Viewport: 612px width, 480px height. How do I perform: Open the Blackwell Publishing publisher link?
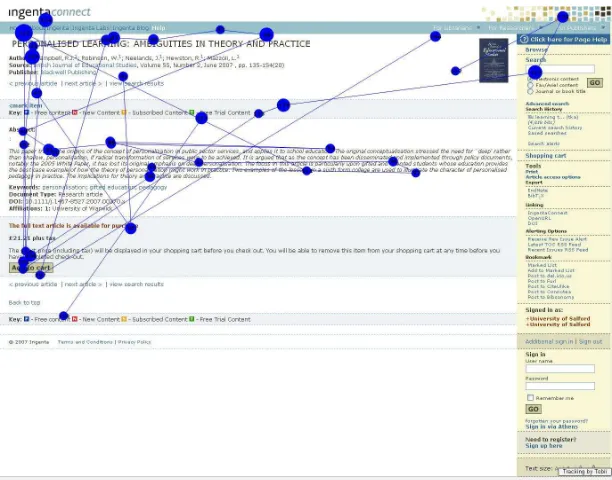tap(68, 72)
